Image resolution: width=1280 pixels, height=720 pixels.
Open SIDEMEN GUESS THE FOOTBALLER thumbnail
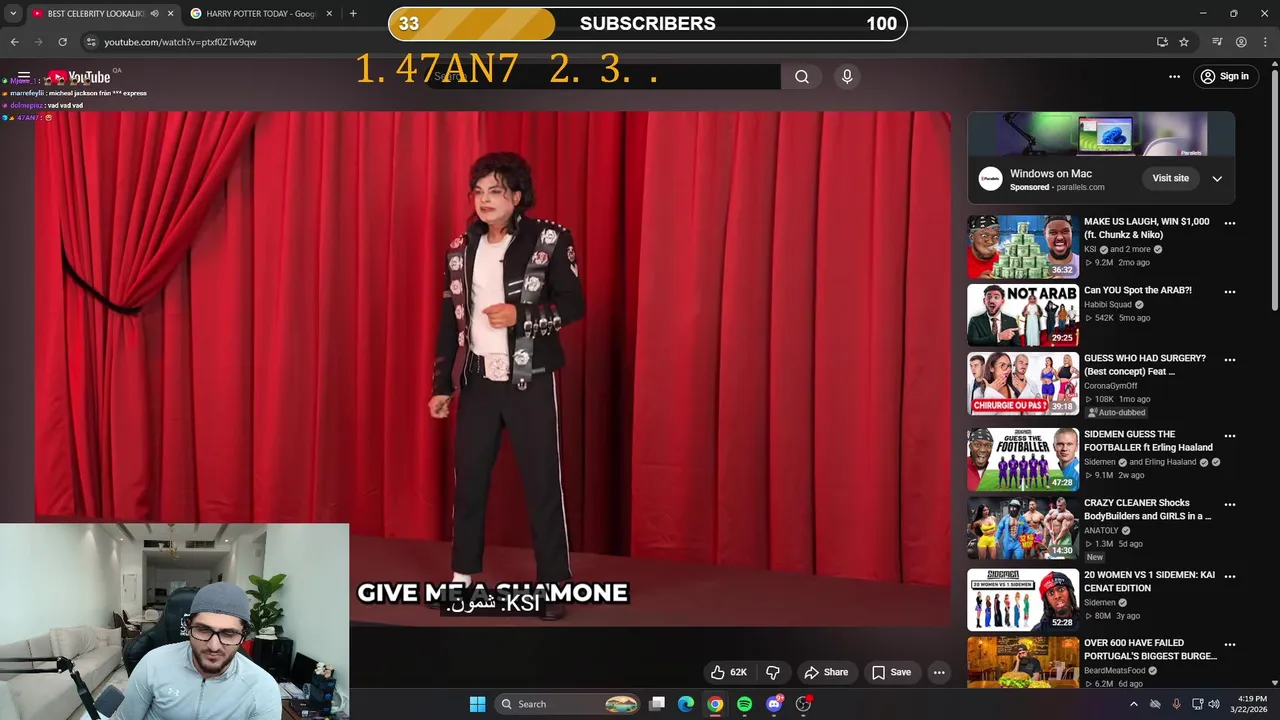[x=1022, y=460]
